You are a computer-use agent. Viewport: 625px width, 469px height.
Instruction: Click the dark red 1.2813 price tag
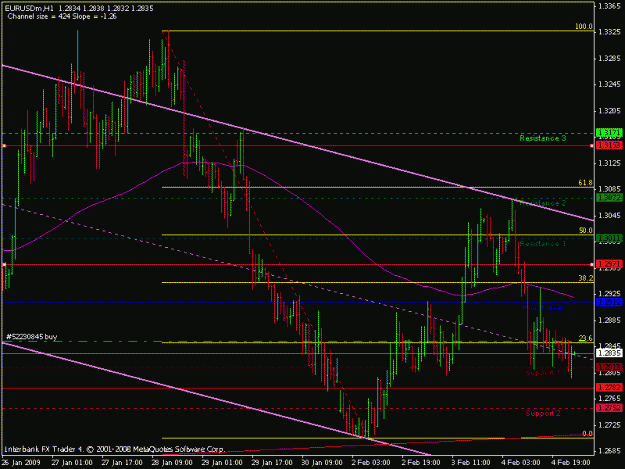point(609,367)
